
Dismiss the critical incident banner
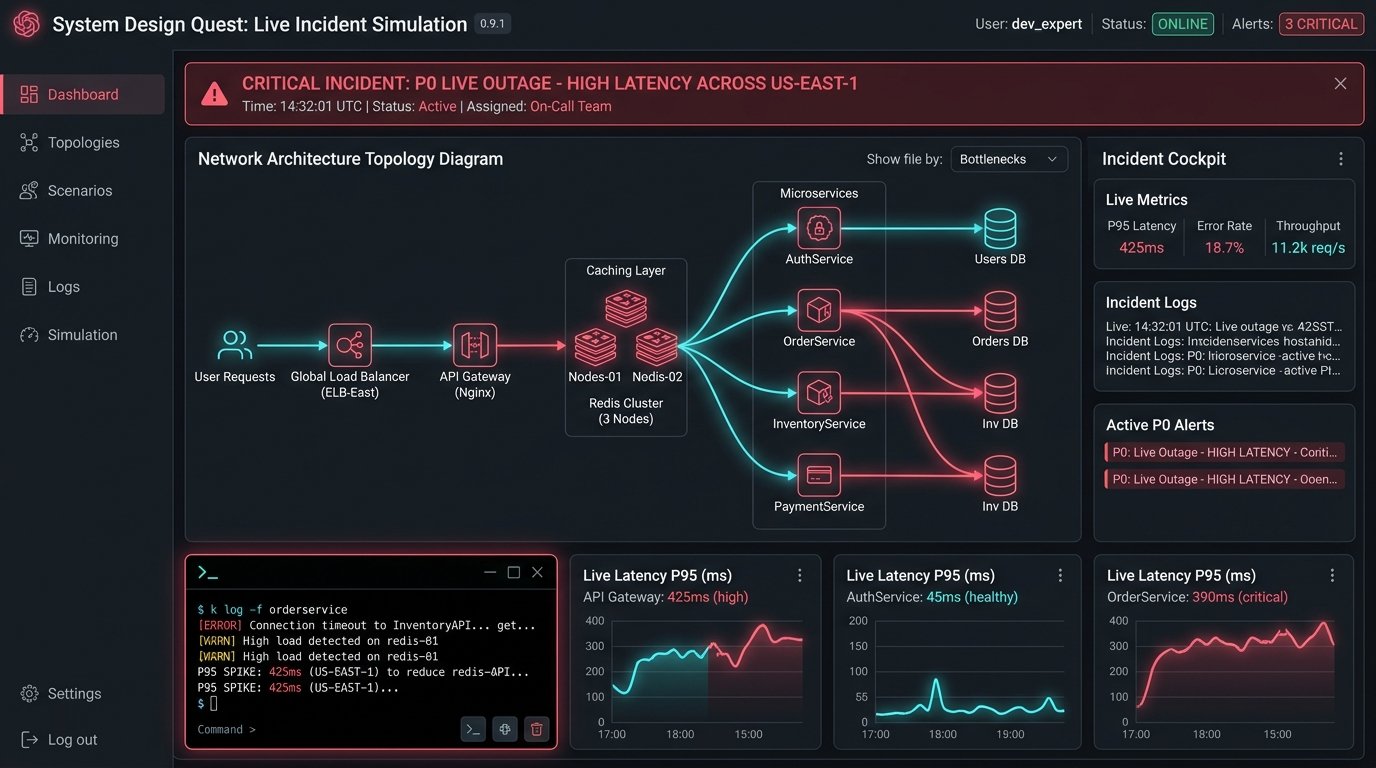coord(1340,84)
